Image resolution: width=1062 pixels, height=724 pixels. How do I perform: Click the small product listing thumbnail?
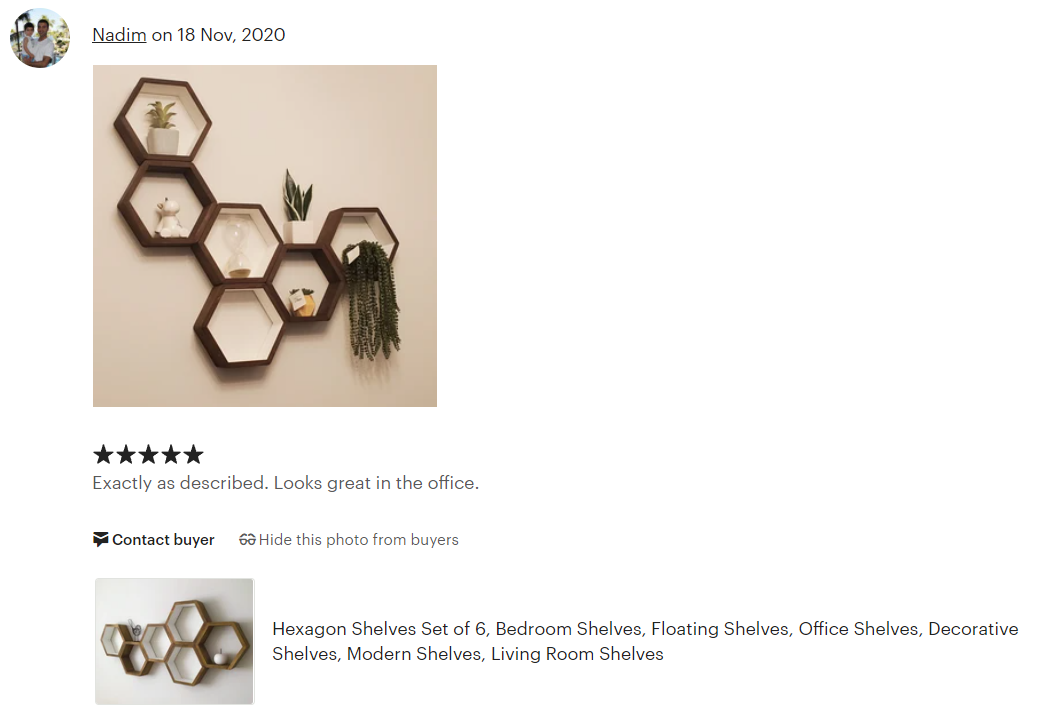pyautogui.click(x=174, y=641)
